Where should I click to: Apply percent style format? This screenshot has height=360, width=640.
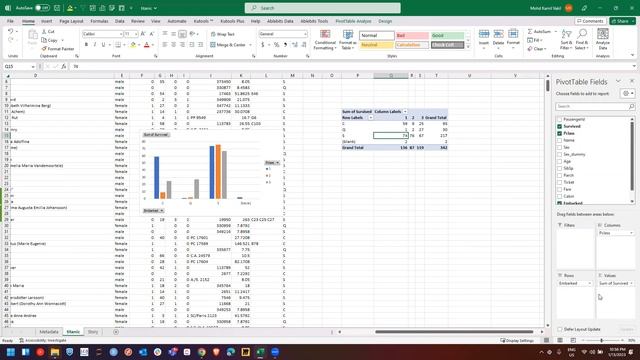277,44
